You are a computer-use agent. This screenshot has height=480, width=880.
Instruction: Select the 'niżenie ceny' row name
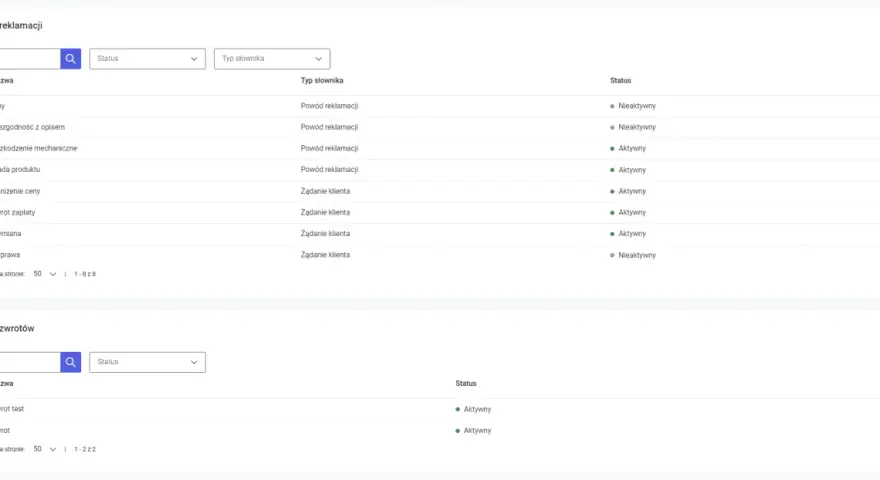pos(20,191)
